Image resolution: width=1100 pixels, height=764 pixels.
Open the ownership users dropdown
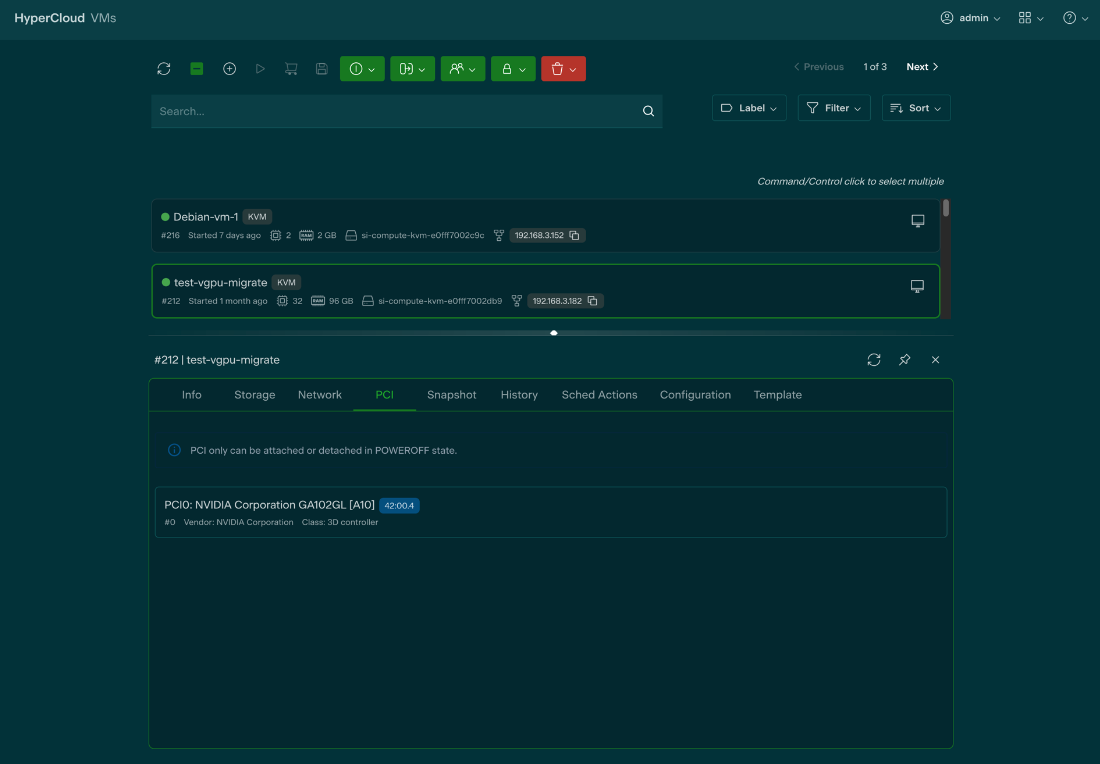point(462,69)
